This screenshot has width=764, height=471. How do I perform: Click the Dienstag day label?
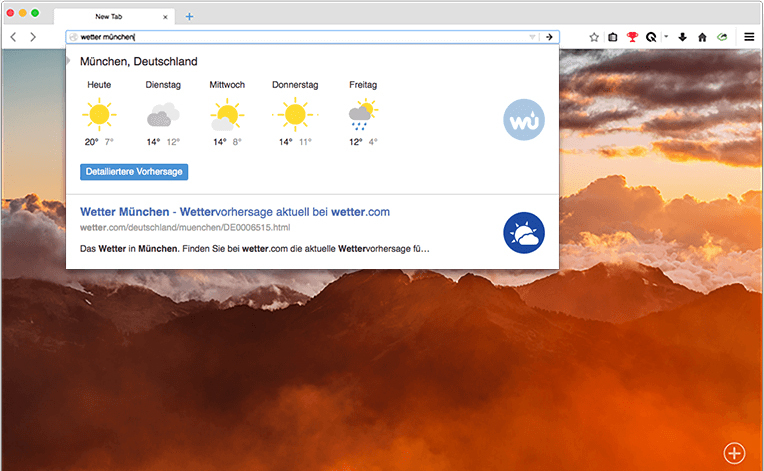point(163,85)
